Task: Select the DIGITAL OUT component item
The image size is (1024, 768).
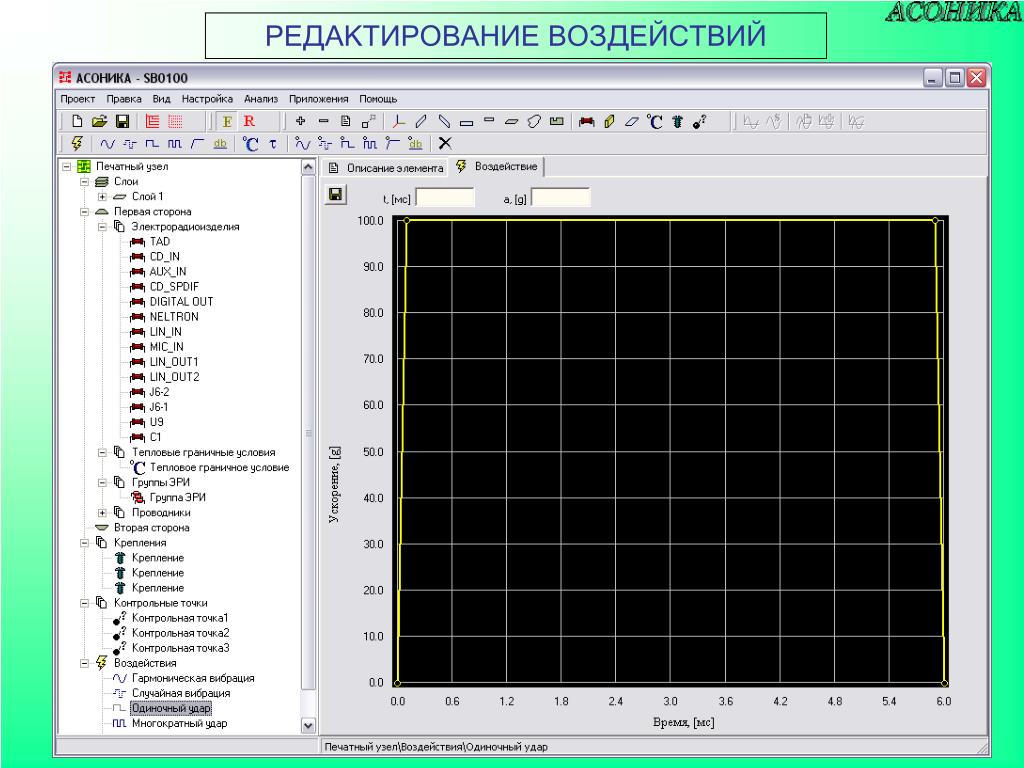Action: (x=182, y=302)
